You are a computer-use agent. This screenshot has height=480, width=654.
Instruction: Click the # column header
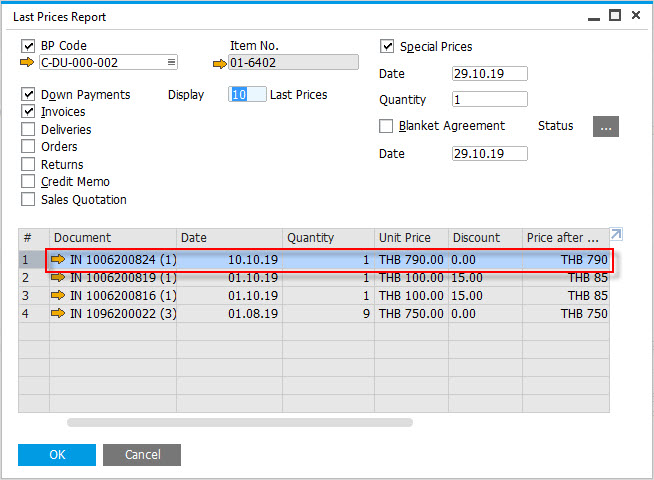click(x=34, y=238)
